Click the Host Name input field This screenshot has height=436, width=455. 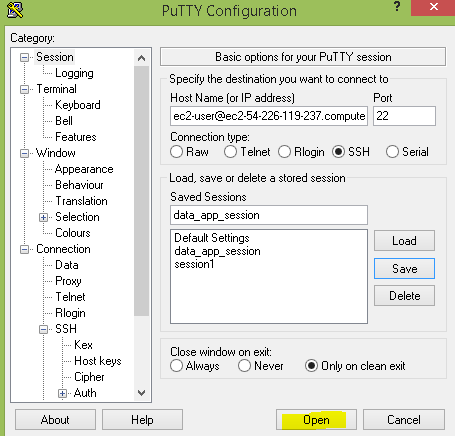[269, 116]
